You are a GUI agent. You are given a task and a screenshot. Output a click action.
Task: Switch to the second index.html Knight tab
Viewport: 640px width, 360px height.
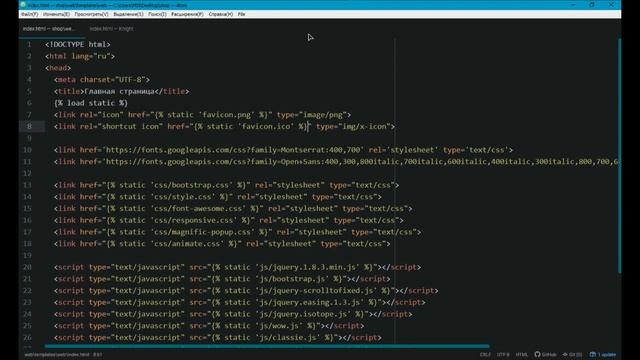[x=111, y=29]
